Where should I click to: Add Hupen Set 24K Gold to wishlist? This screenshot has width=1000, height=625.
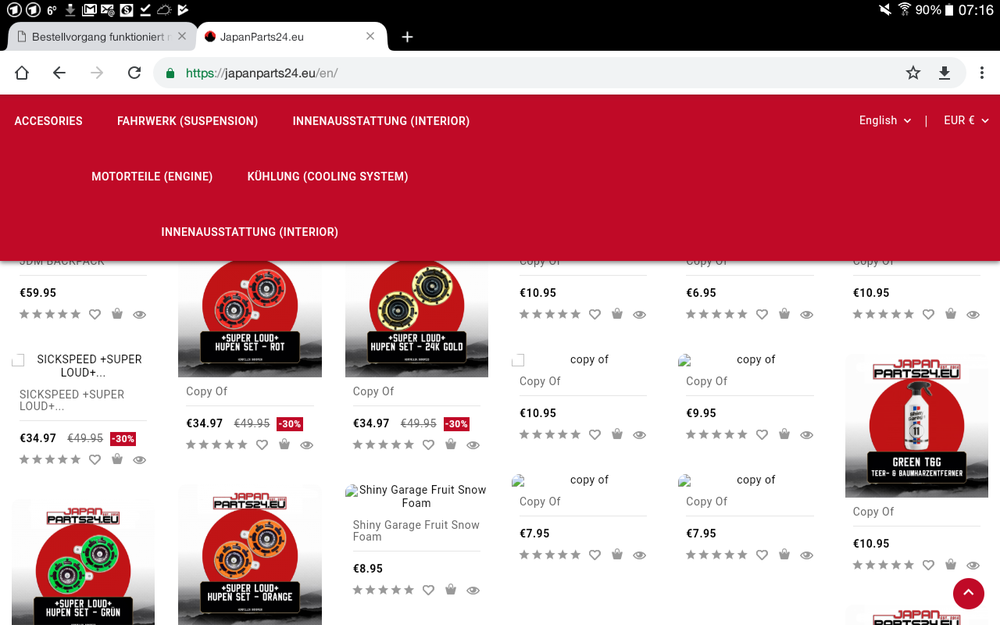click(429, 445)
